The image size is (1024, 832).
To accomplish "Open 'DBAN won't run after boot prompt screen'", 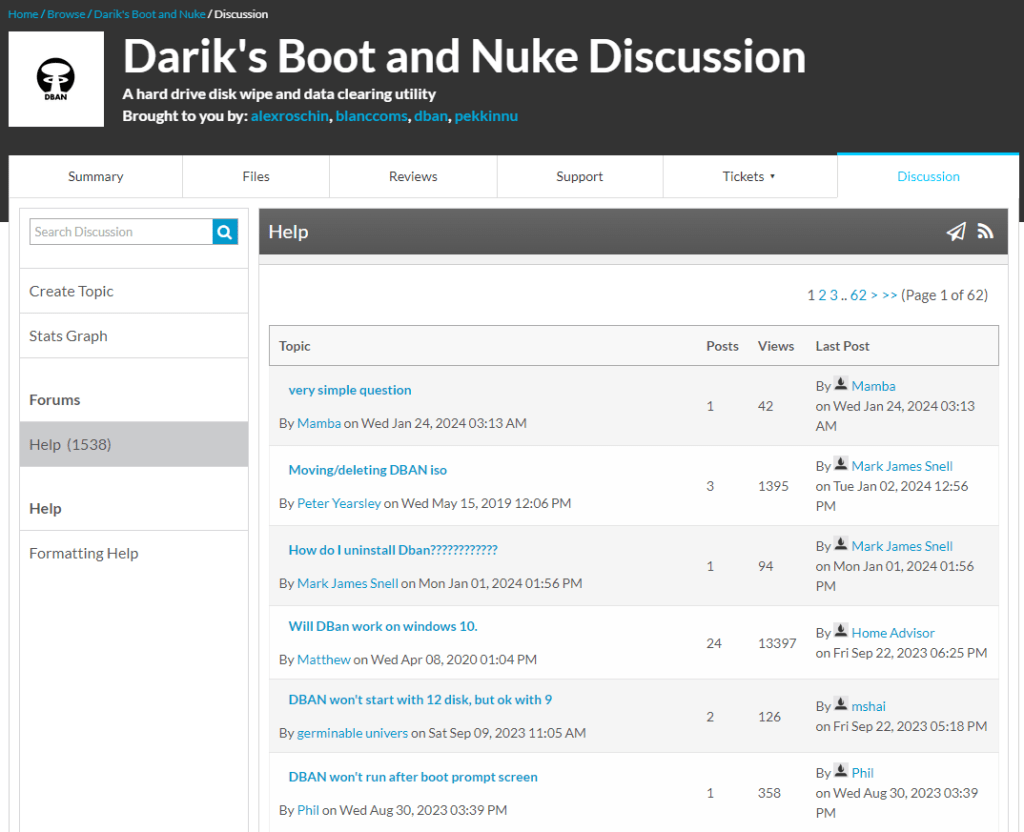I will pos(413,777).
